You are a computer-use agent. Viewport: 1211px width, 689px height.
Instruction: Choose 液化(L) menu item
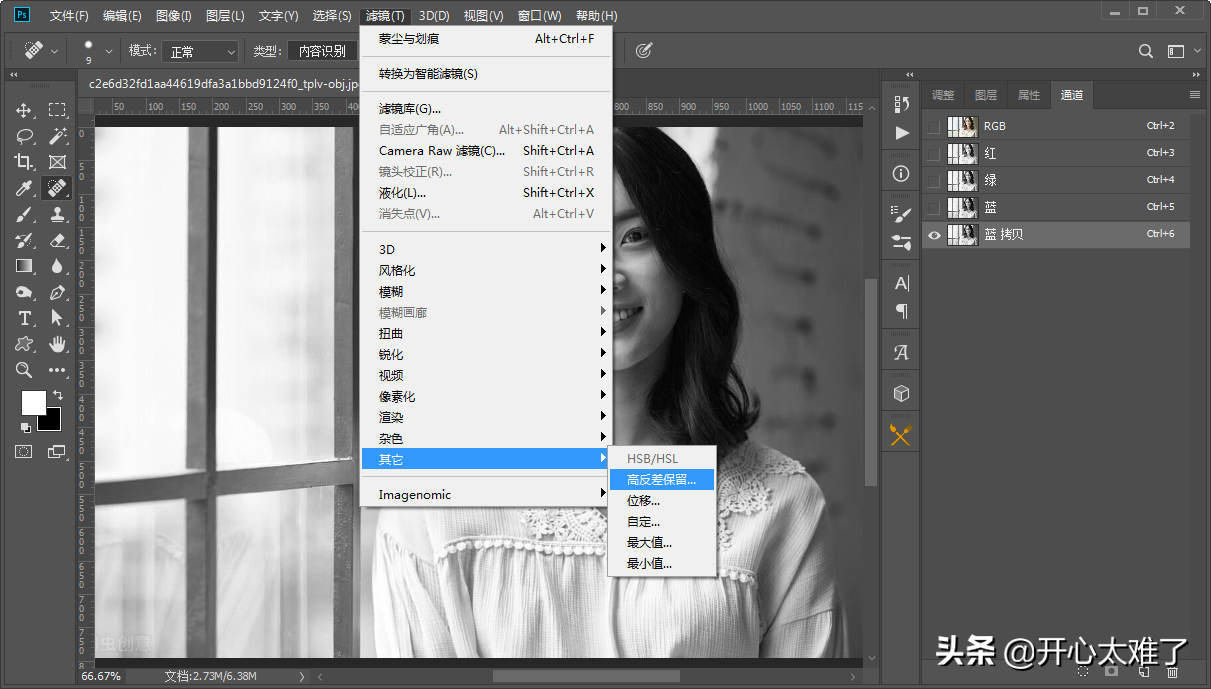tap(486, 192)
